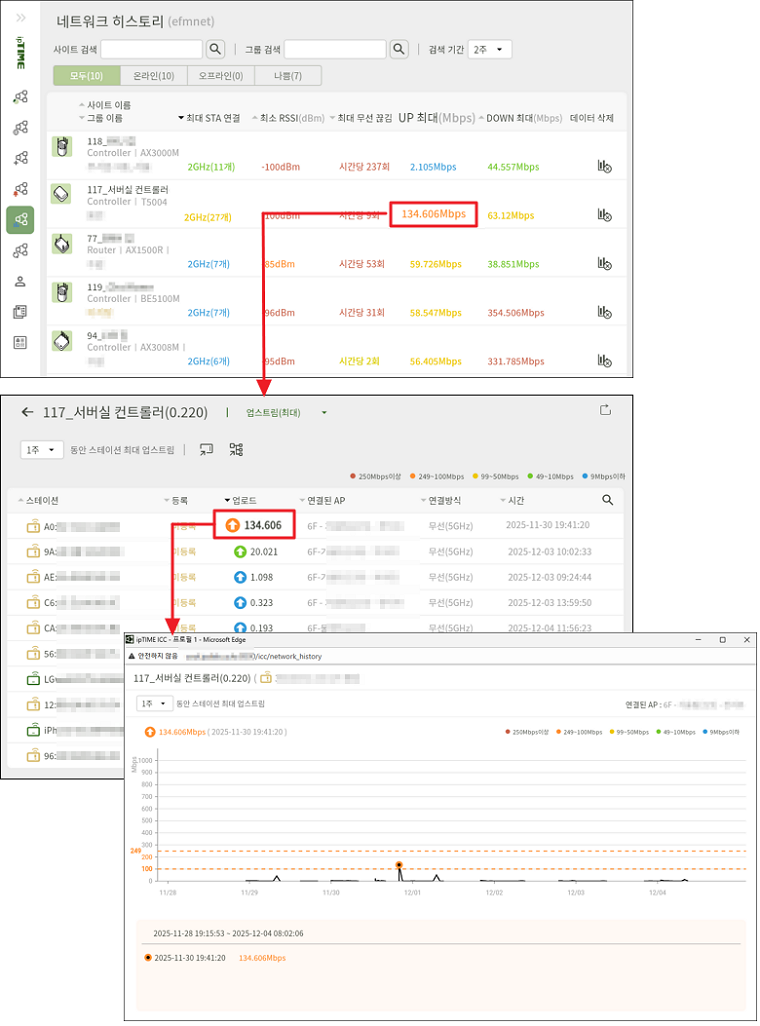Switch to the 나쁨(7) tab
This screenshot has height=1026, width=760.
pyautogui.click(x=287, y=76)
